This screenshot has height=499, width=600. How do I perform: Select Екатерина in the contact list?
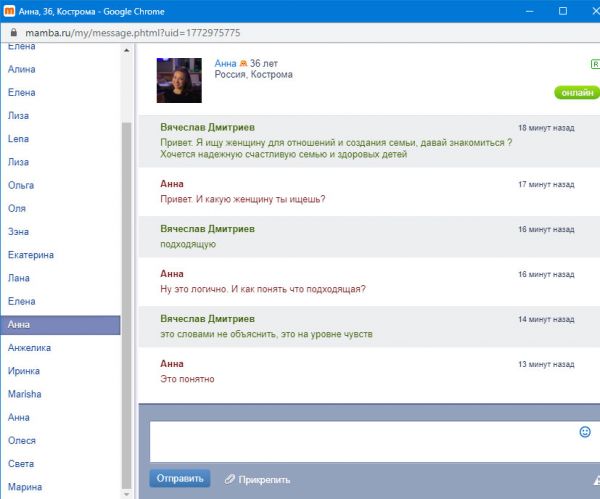(x=30, y=255)
